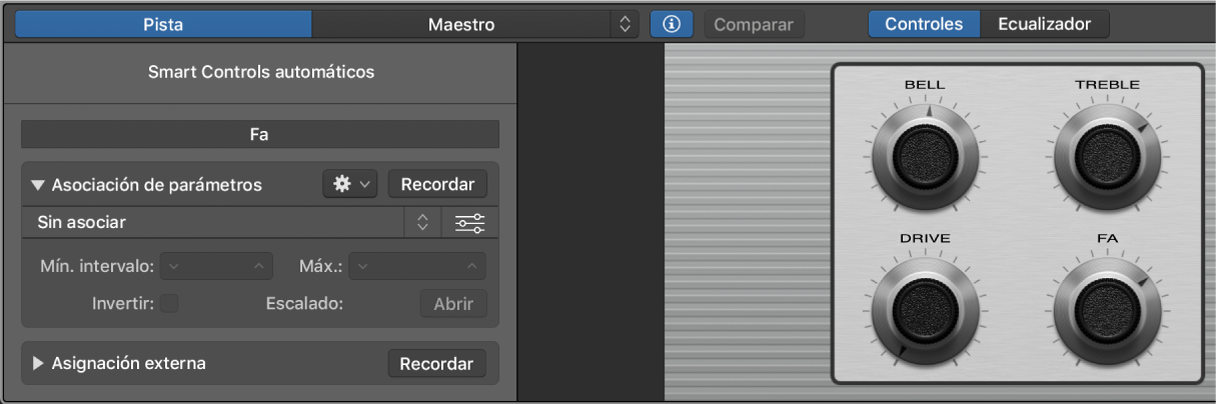Open parameter mapping sliders icon
Viewport: 1216px width, 404px height.
[469, 223]
